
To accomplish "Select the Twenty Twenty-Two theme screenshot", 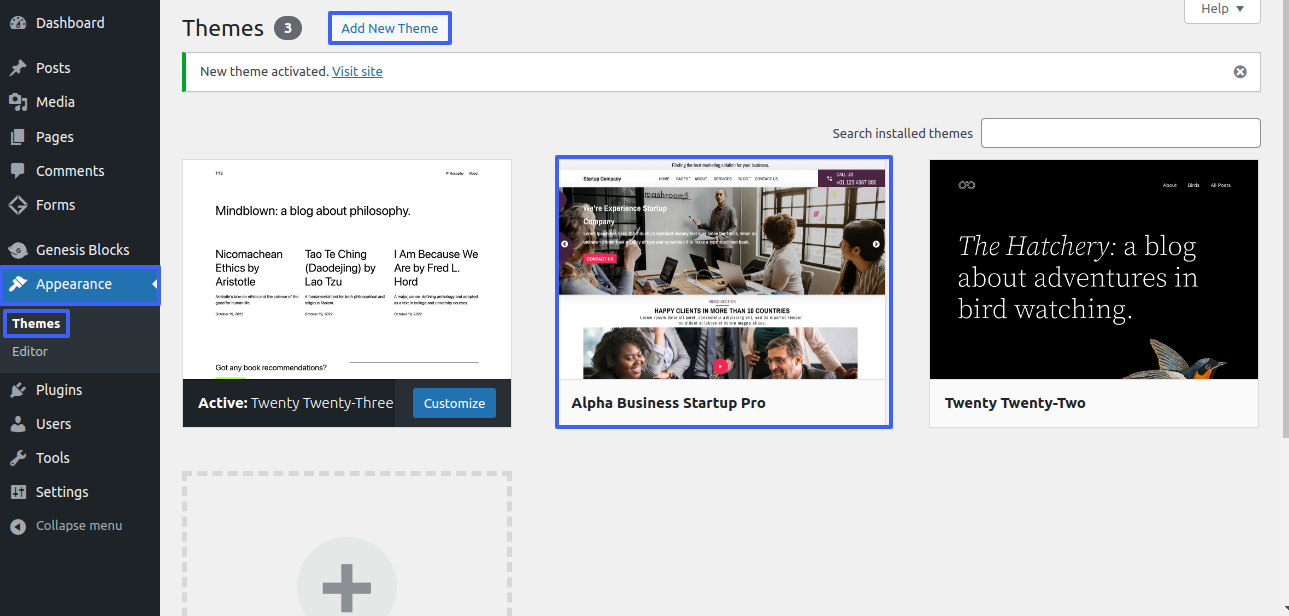I will (x=1094, y=269).
